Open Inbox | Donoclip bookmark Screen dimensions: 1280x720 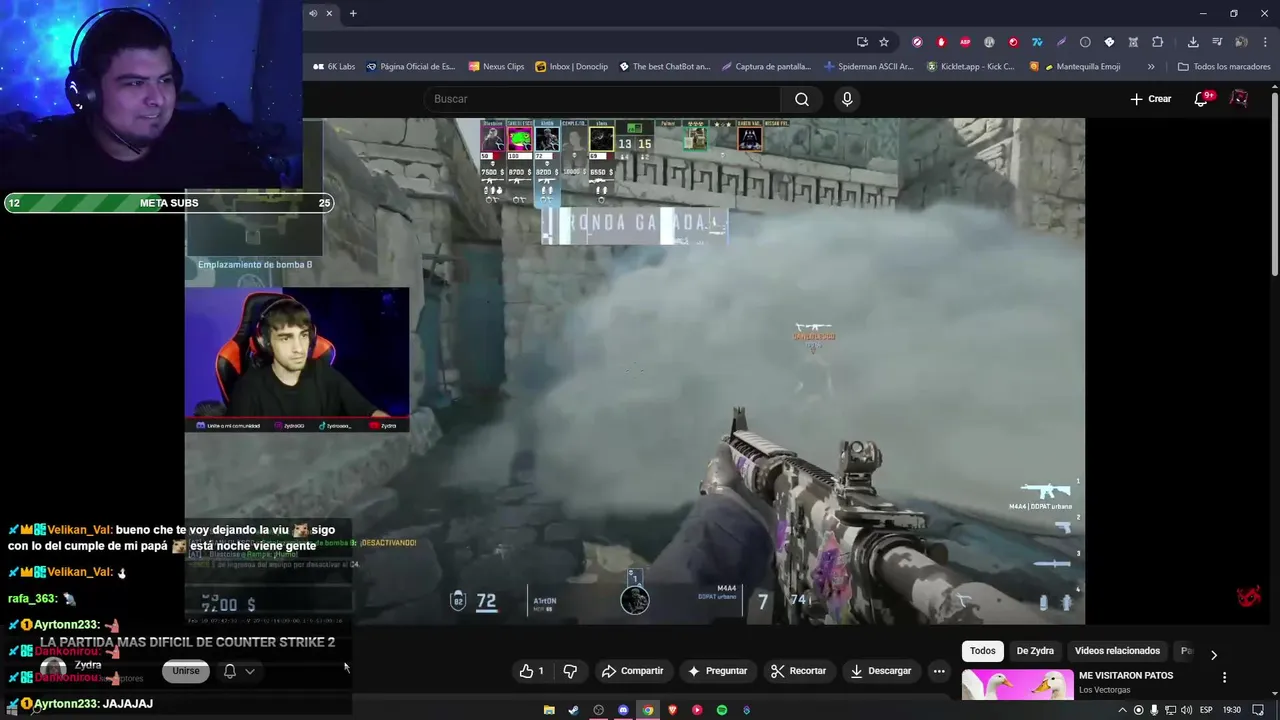click(571, 67)
